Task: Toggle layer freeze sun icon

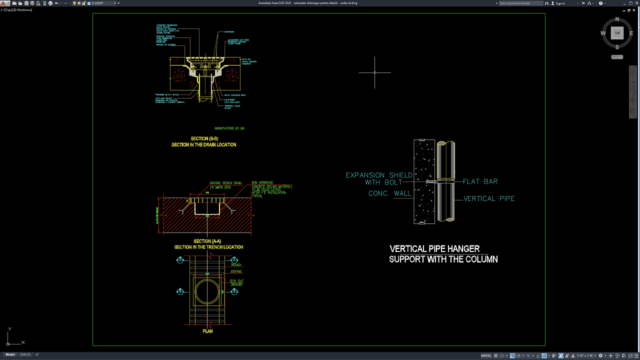Action: [79, 3]
